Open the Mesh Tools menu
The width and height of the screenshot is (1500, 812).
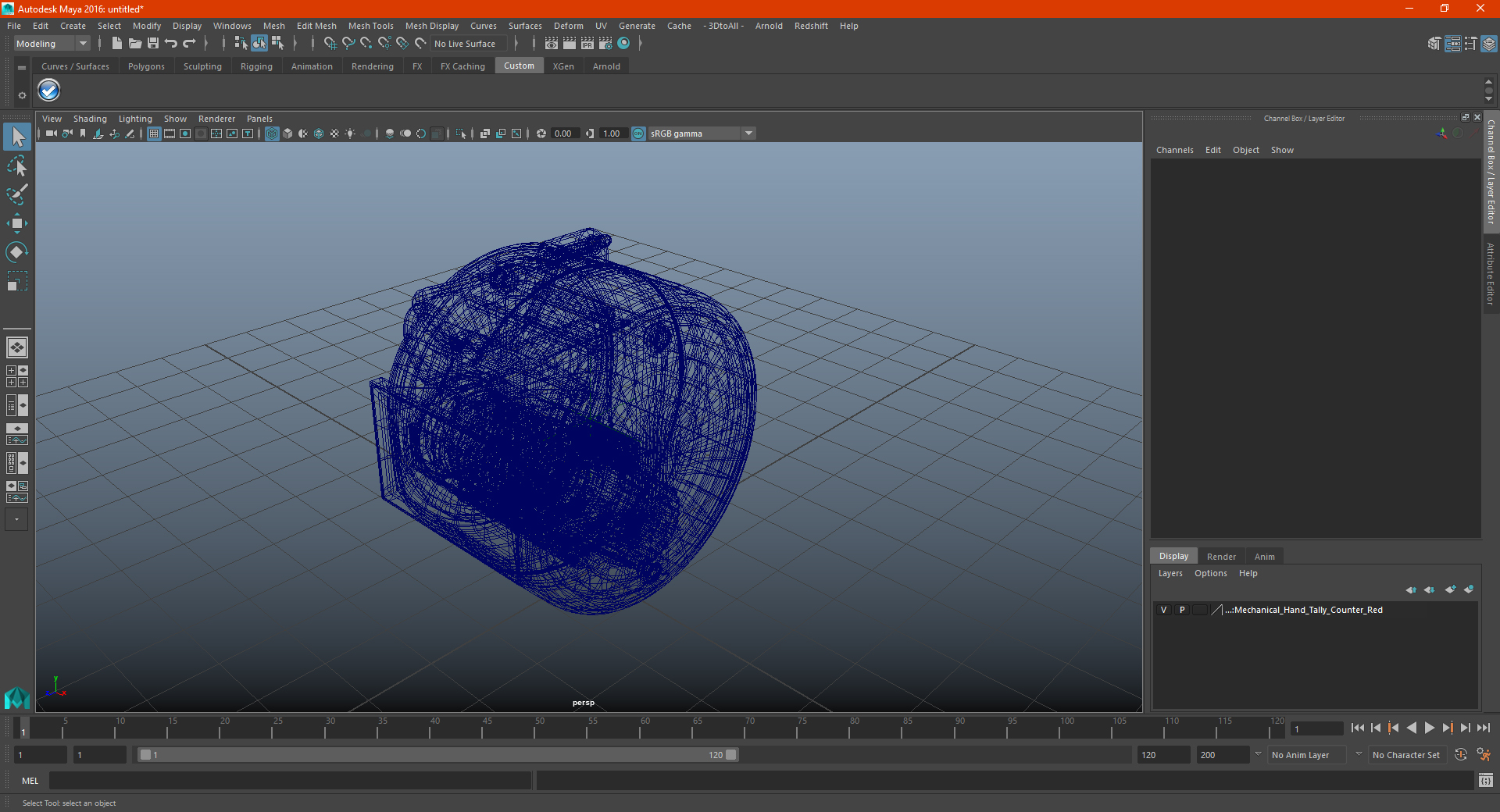[x=370, y=26]
